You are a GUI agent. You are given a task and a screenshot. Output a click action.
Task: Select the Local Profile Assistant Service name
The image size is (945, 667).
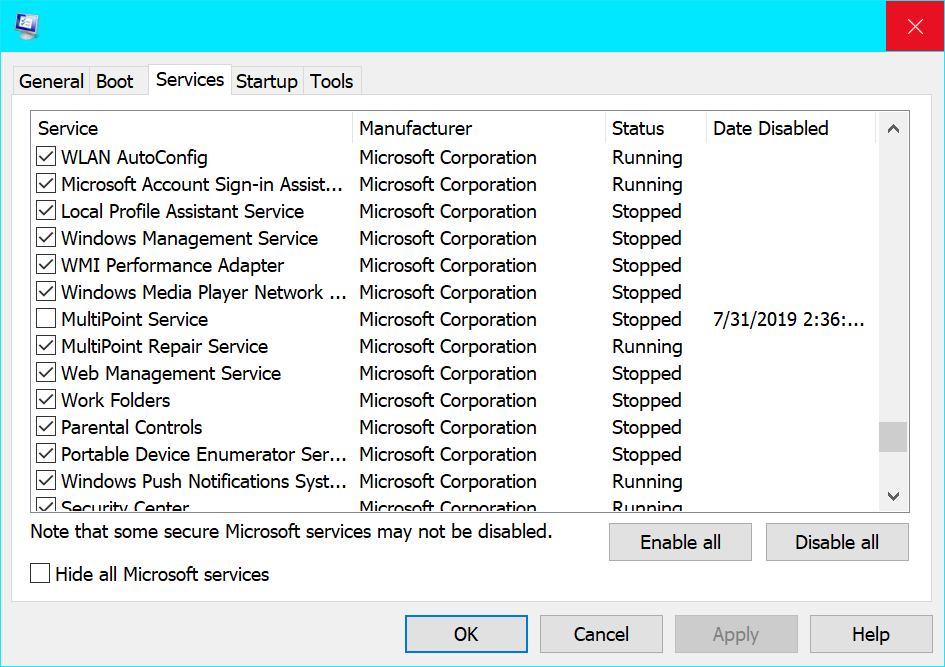[x=183, y=211]
